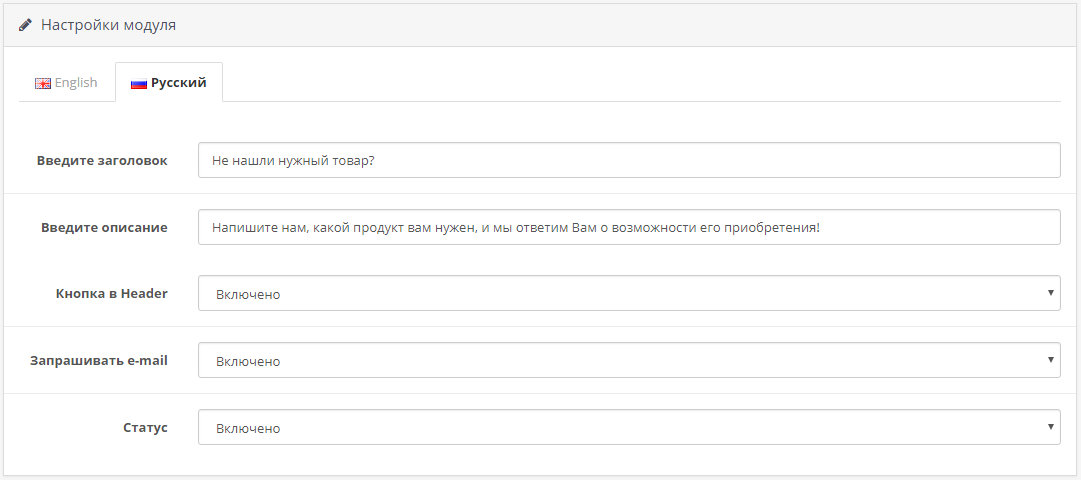
Task: Select the Русский language tab
Action: (x=169, y=83)
